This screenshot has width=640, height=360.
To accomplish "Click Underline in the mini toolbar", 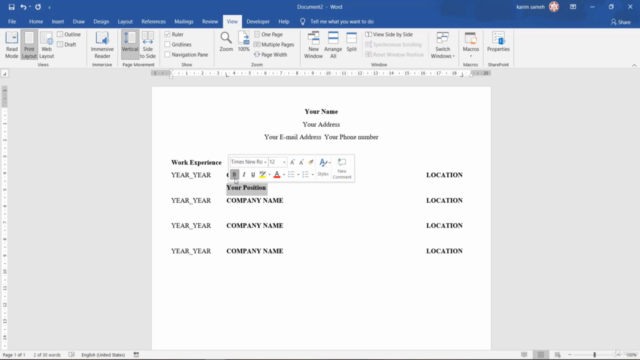I will (x=253, y=174).
